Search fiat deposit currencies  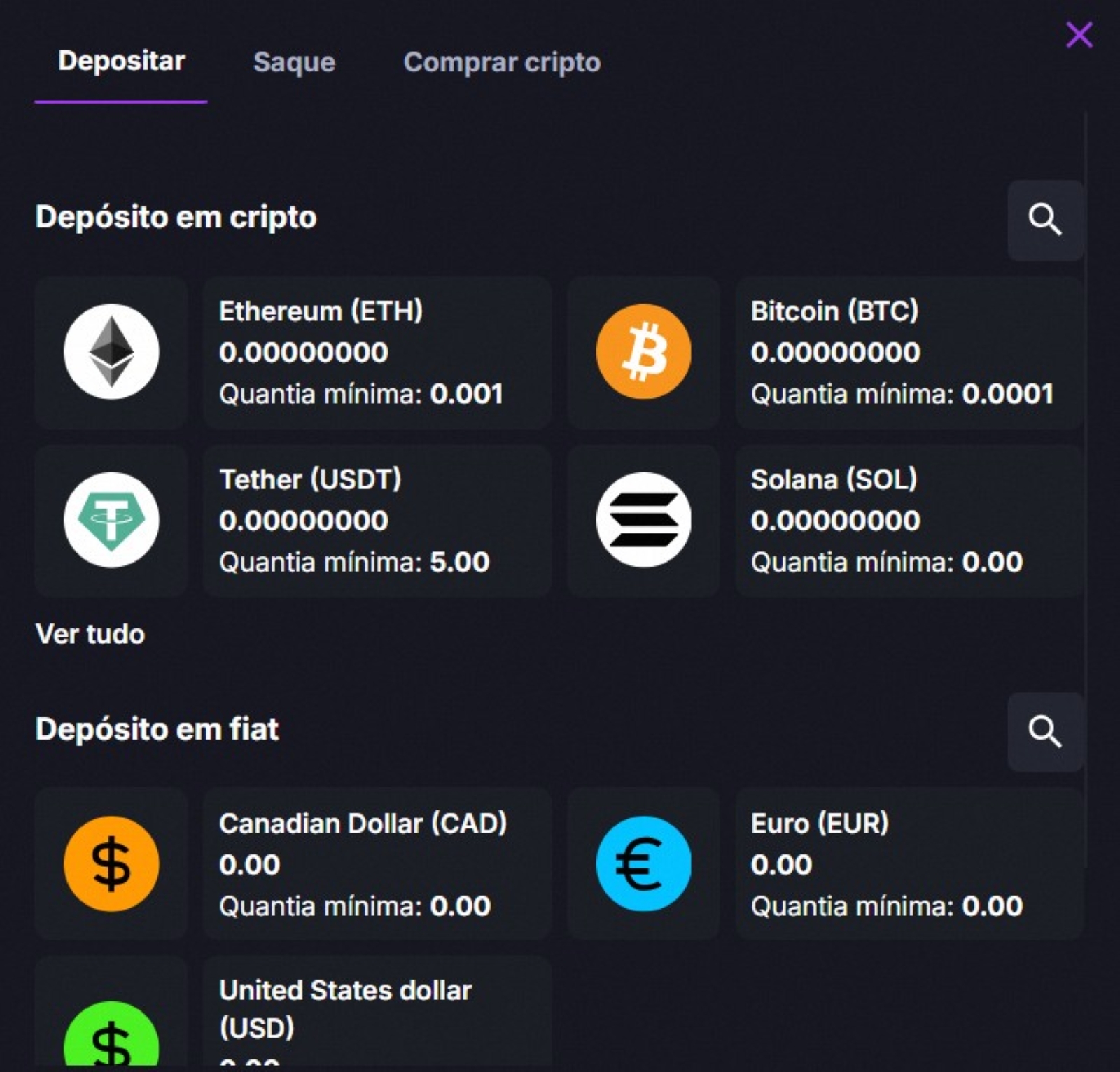(1045, 733)
